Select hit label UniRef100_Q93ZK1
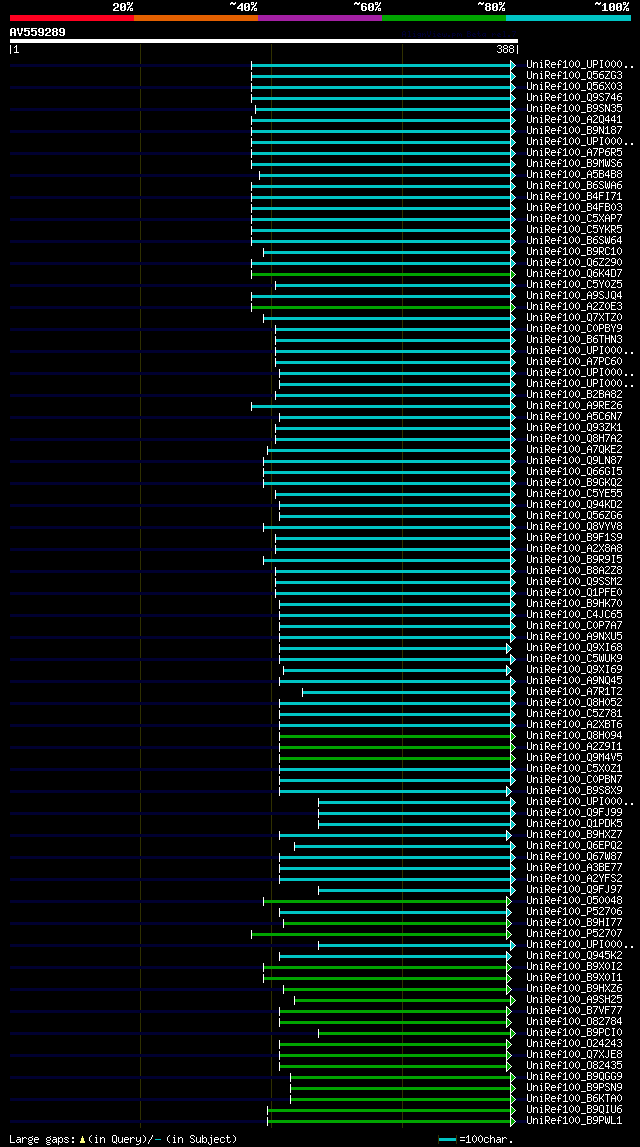Viewport: 640px width, 1147px height. 574,427
